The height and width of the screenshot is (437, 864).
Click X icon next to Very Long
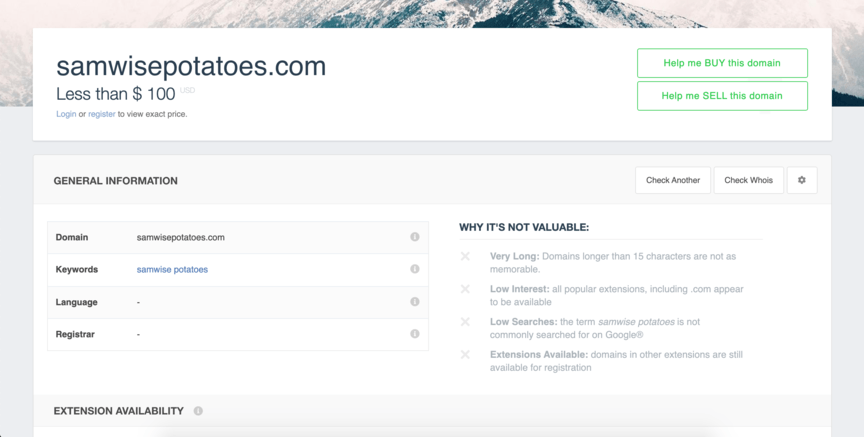click(x=466, y=256)
